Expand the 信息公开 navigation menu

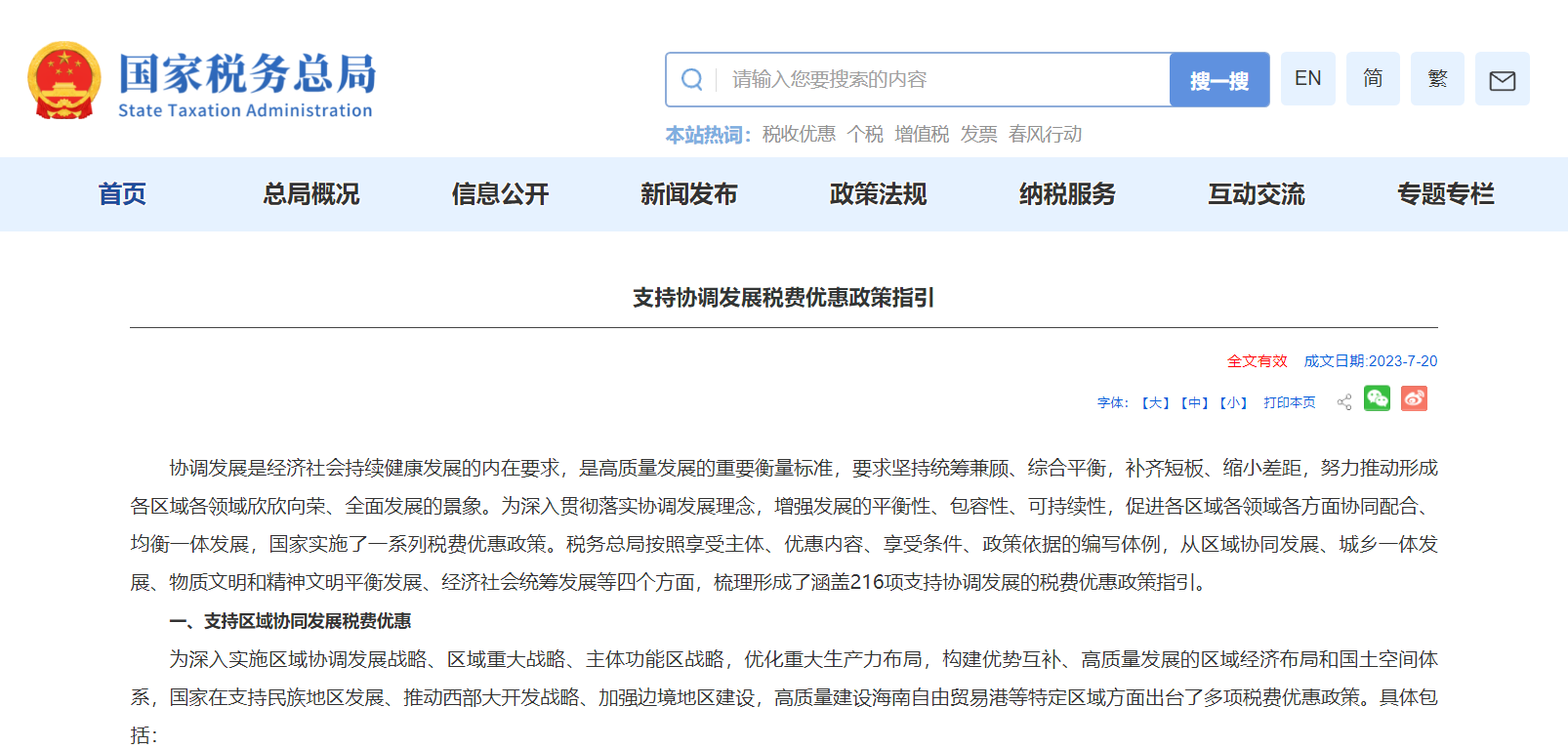pyautogui.click(x=500, y=194)
